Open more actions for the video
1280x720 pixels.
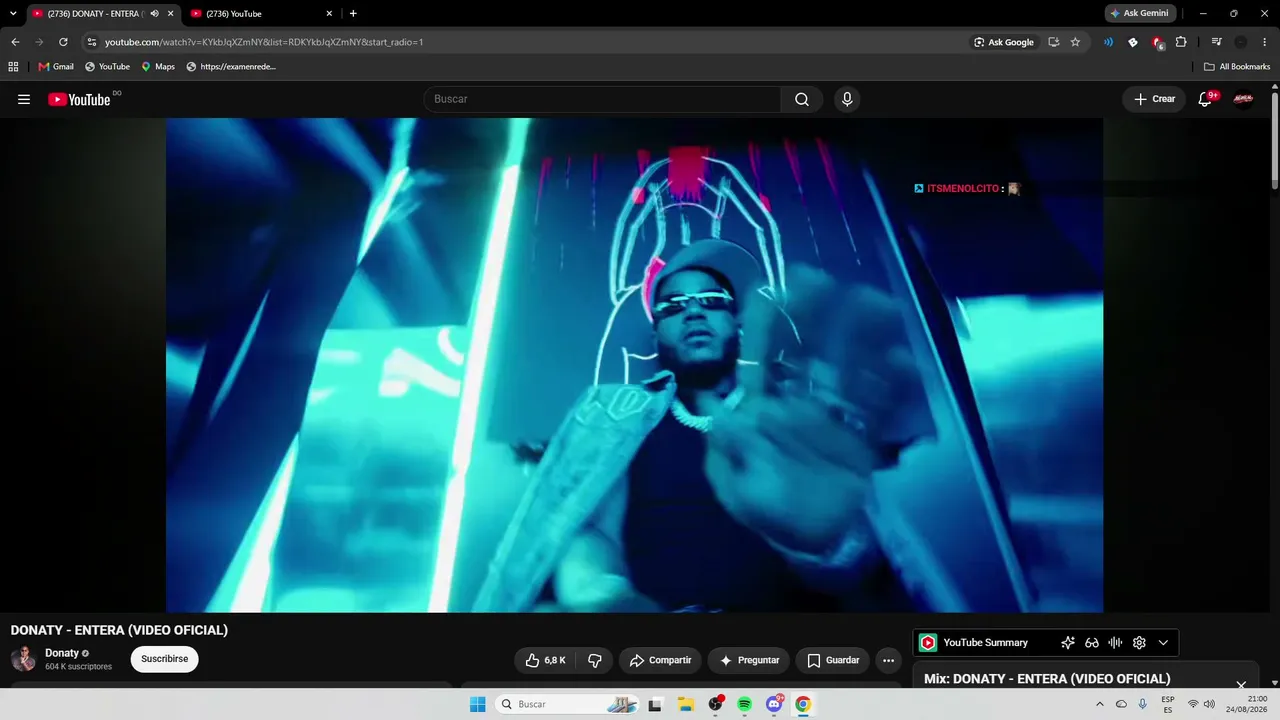point(888,660)
